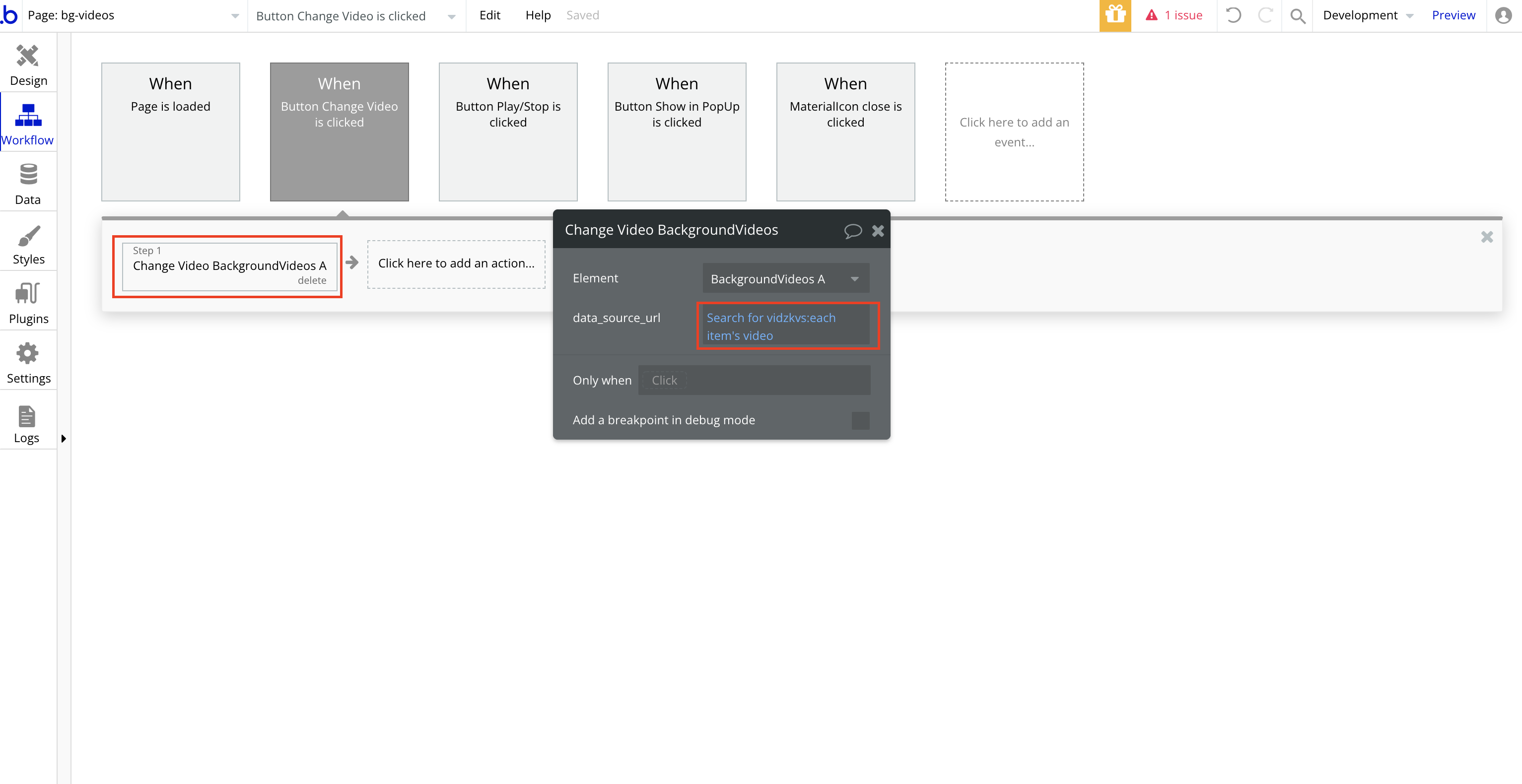The height and width of the screenshot is (784, 1522).
Task: Click the Change Video BackgroundVideos panel title
Action: (671, 230)
